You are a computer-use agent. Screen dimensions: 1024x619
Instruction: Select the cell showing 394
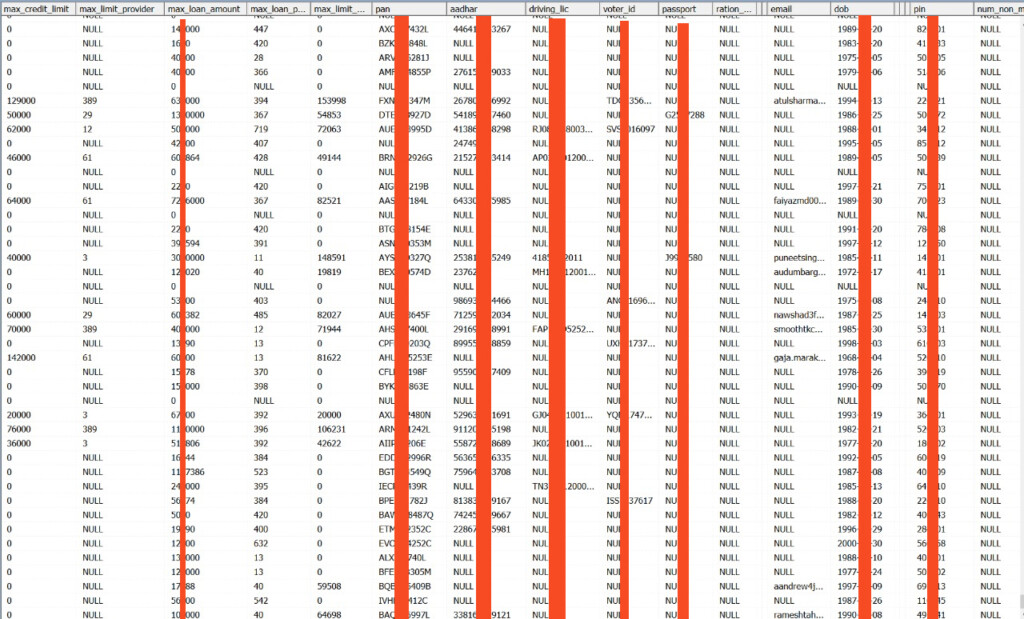pos(261,101)
